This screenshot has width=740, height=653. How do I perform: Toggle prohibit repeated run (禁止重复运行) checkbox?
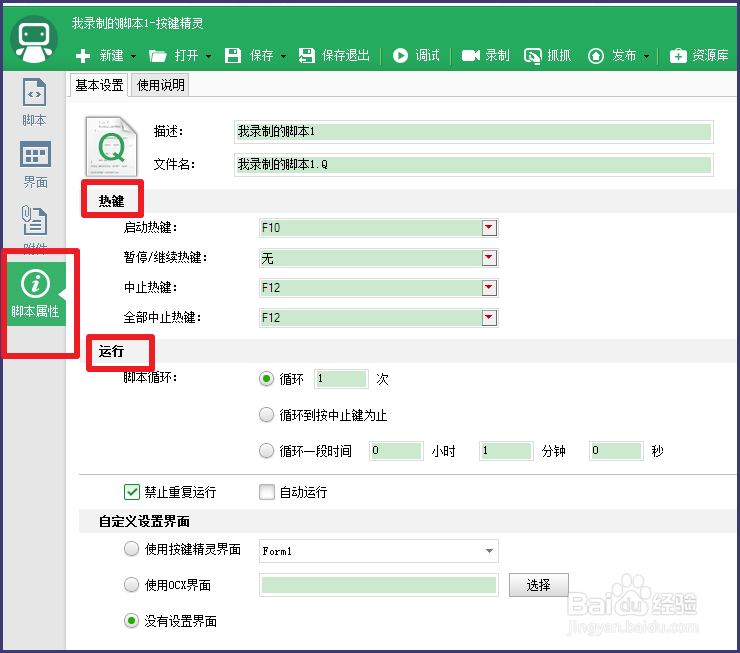(132, 492)
